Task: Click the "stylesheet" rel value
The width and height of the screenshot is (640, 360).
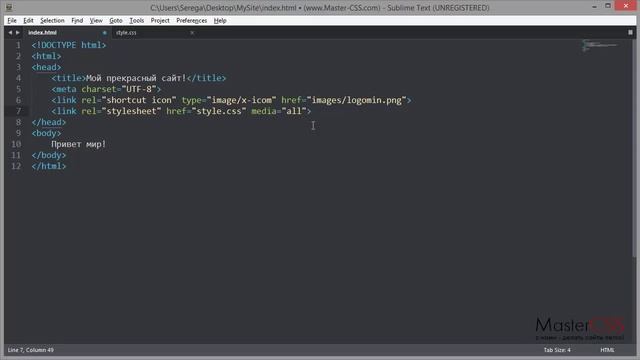Action: pyautogui.click(x=131, y=111)
